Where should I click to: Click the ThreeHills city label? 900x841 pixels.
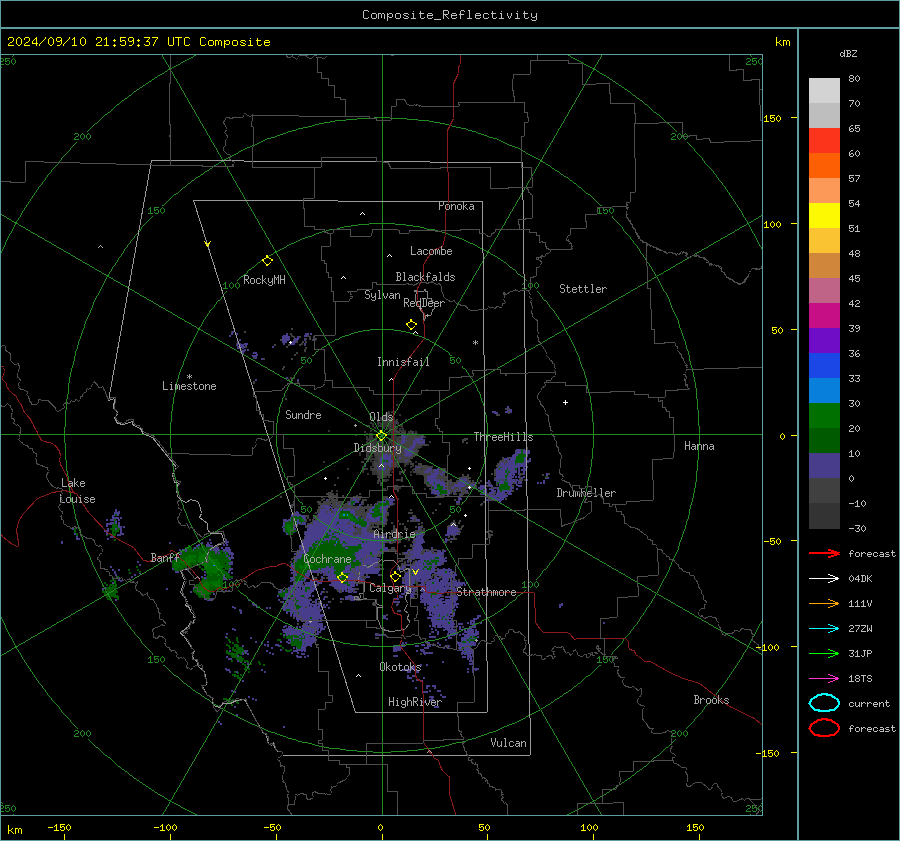pyautogui.click(x=503, y=437)
